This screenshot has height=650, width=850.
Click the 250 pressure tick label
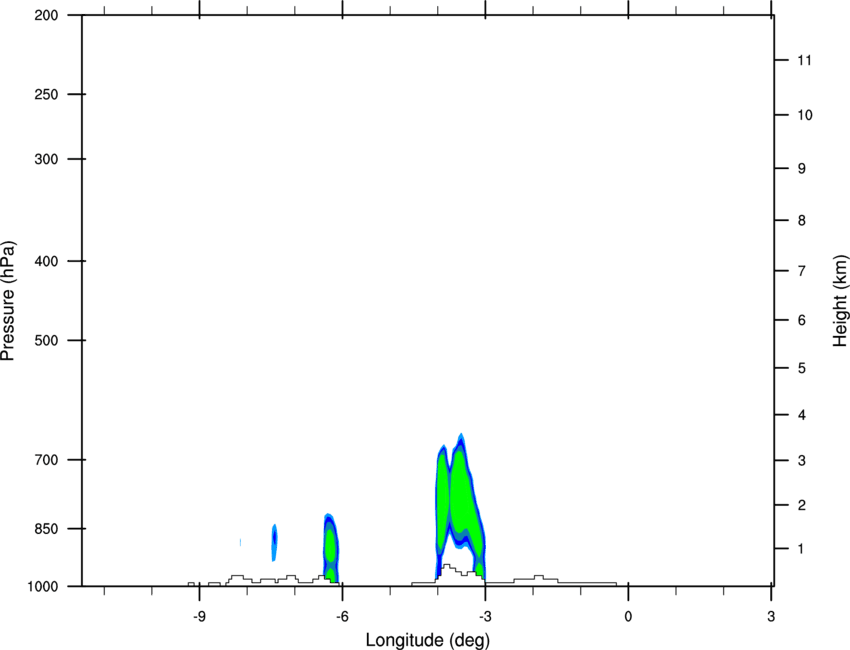tap(47, 94)
